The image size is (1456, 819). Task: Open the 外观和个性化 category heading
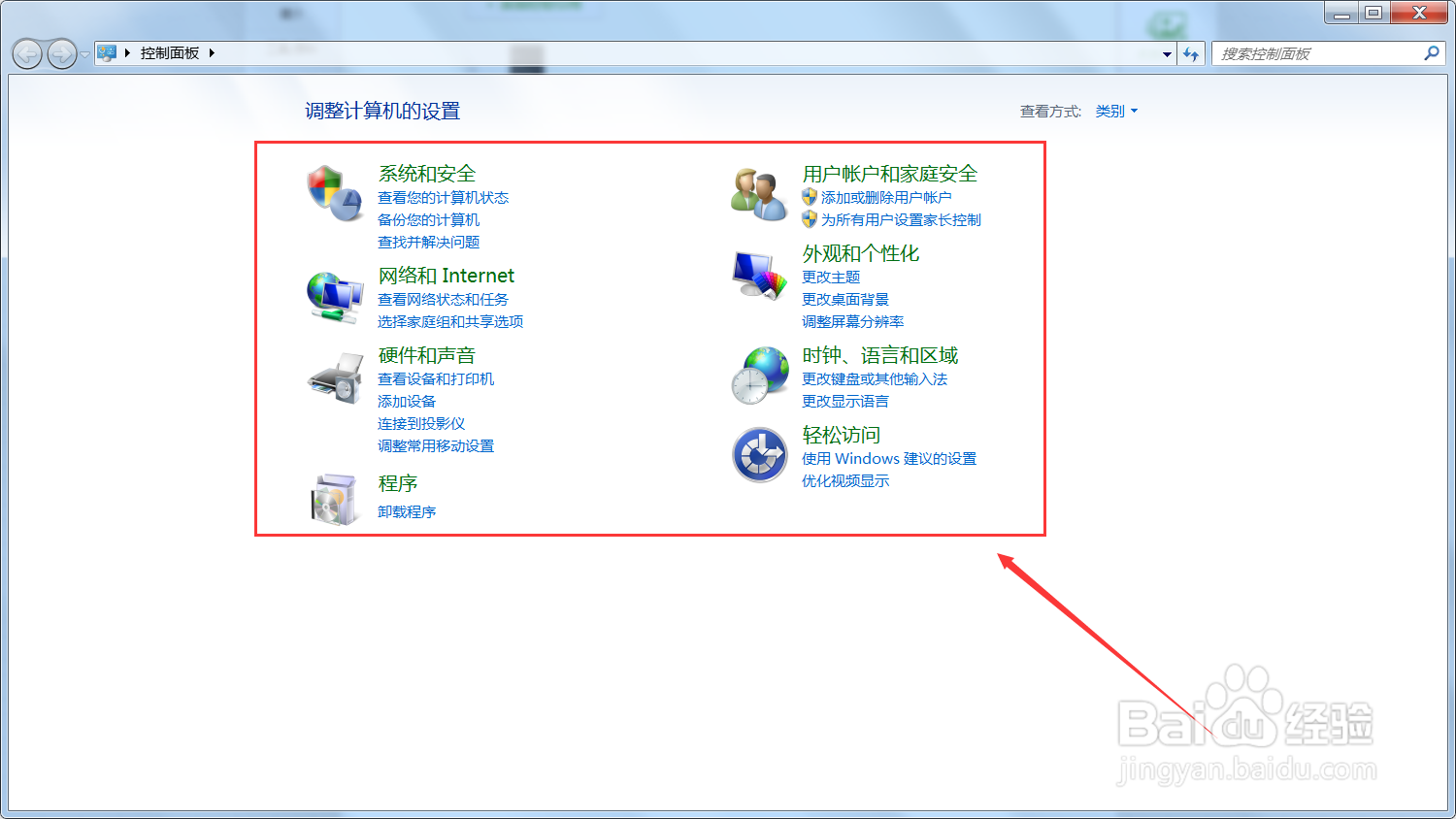coord(861,253)
